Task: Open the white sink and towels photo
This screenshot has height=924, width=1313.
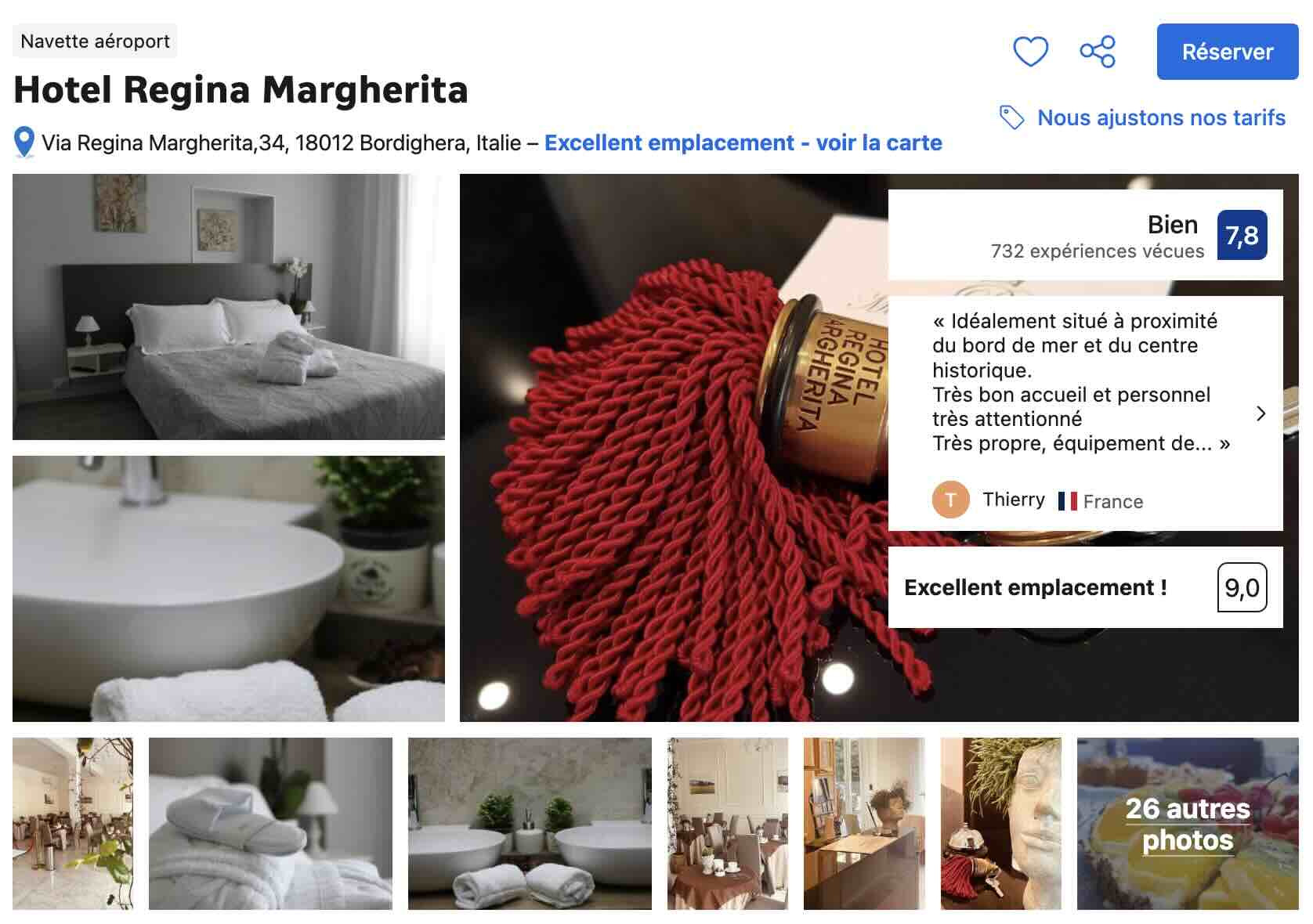Action: coord(229,589)
